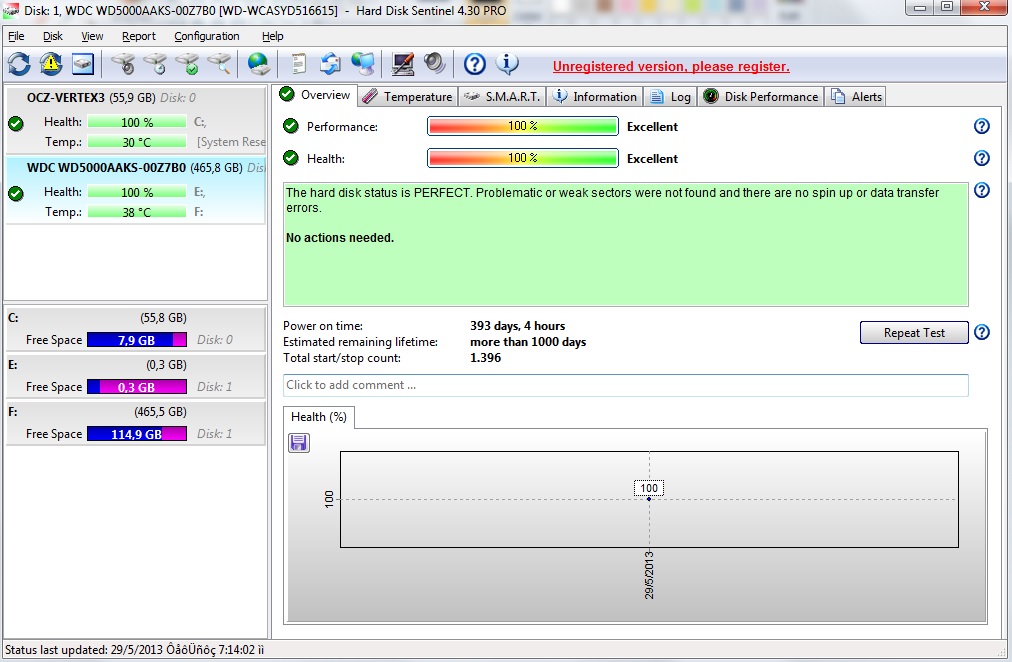Click the OCZ-VERTEX3 Temp bar showing 30 °C
The image size is (1012, 662).
pos(137,142)
